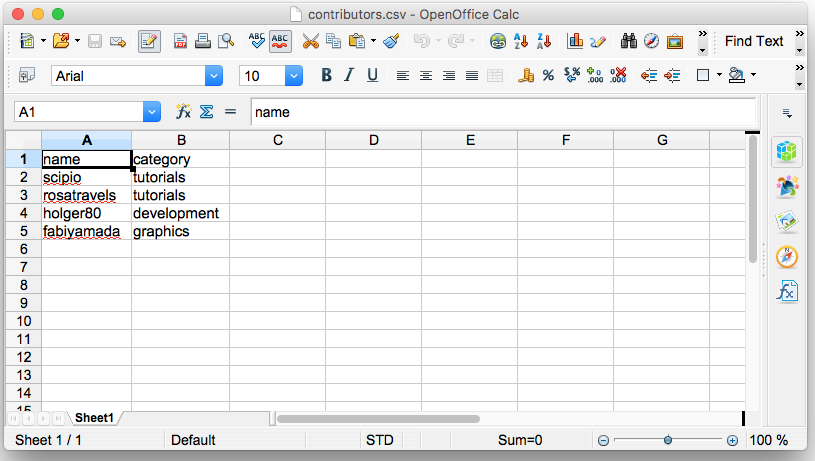
Task: Open sidebar Functions fx panel
Action: (787, 292)
